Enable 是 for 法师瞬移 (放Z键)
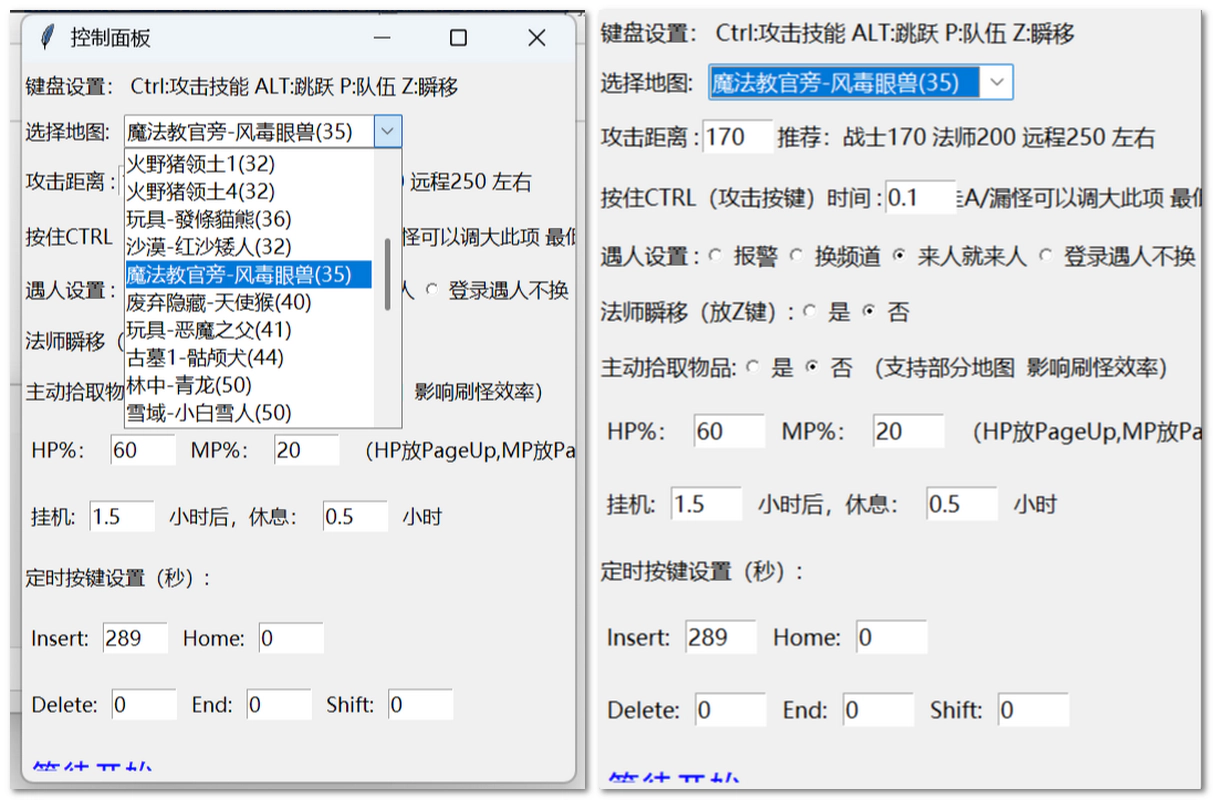 (x=809, y=312)
